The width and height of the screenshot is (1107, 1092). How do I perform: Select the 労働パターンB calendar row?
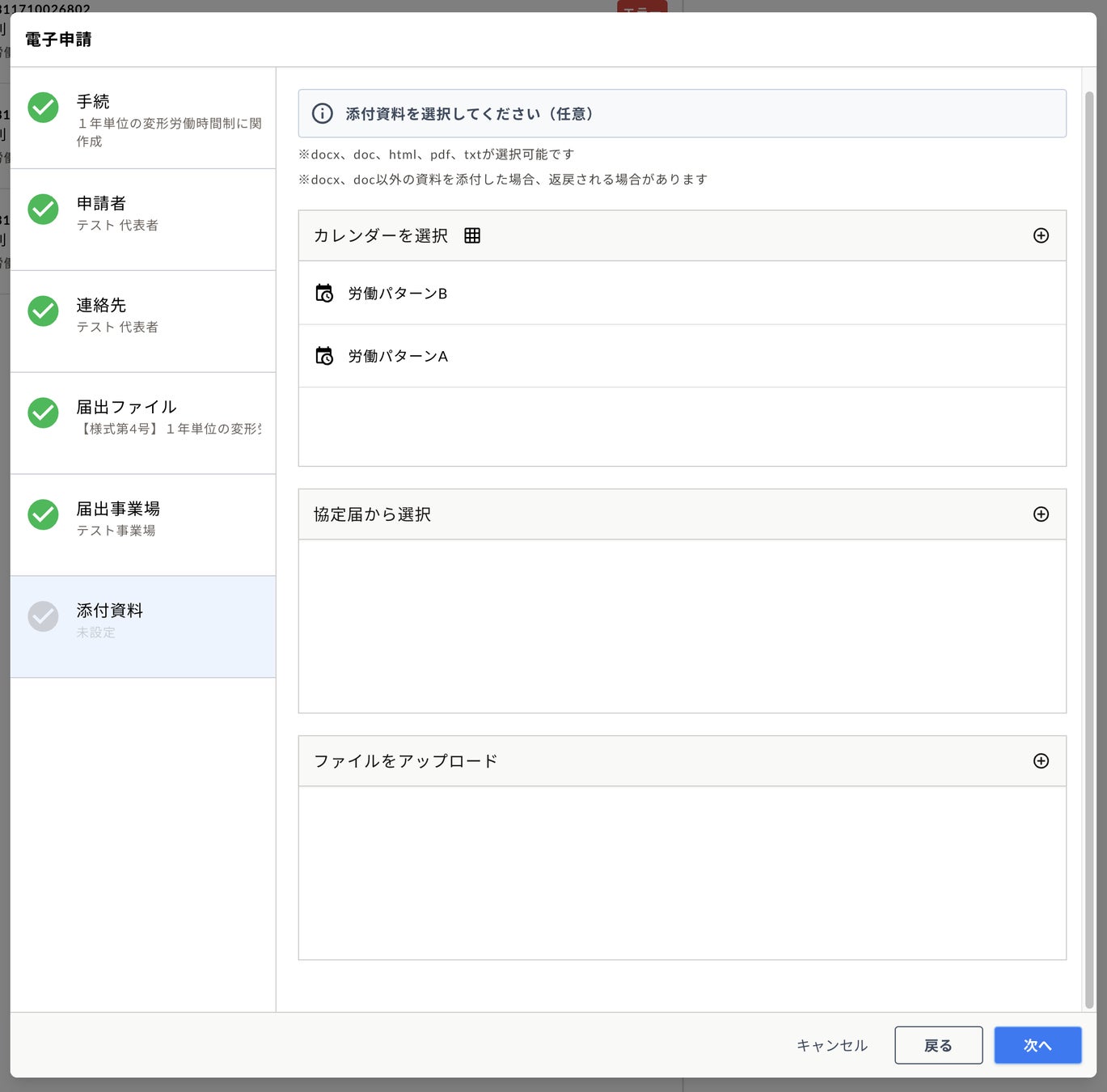682,293
